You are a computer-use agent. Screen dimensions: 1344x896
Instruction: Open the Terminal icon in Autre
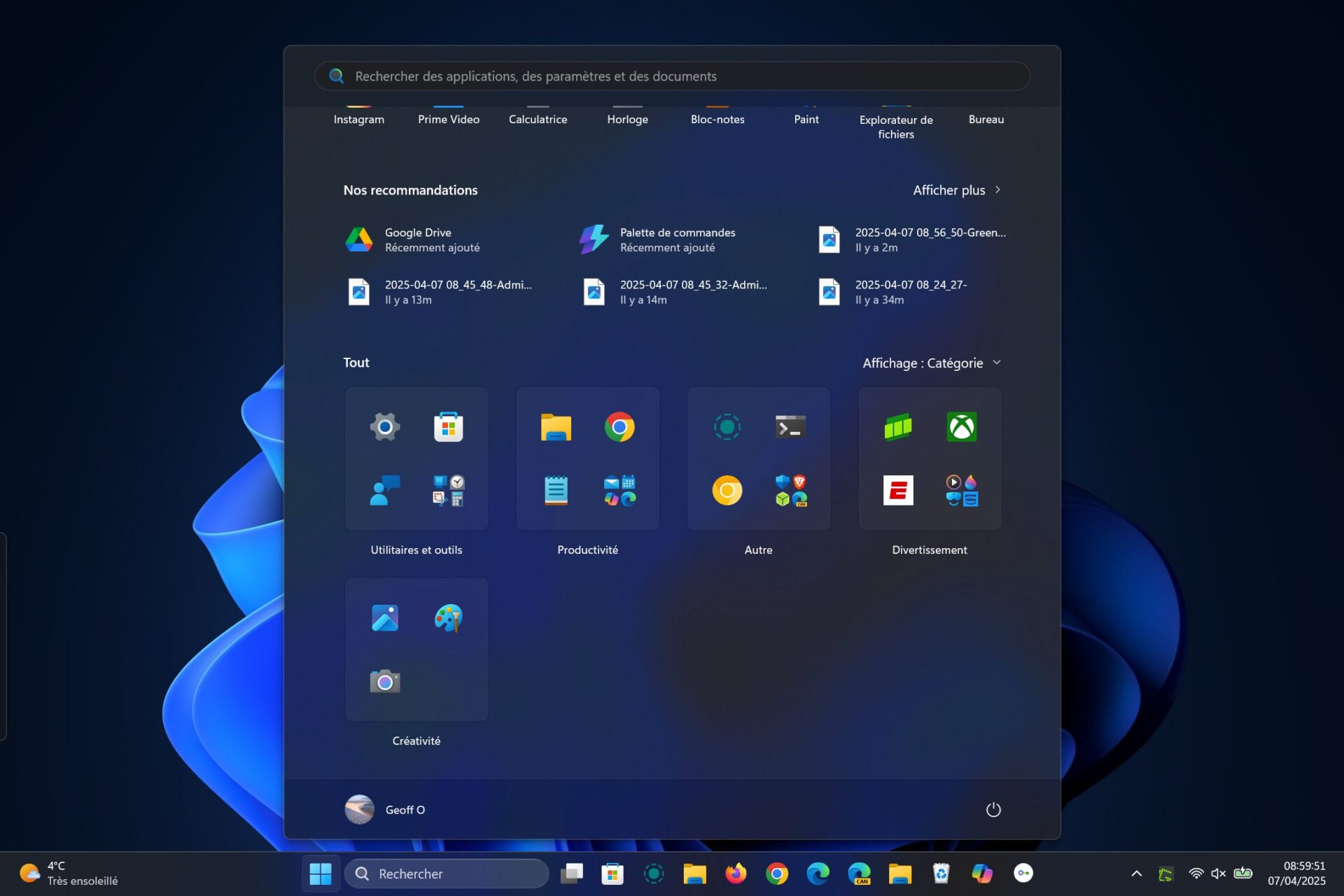[x=790, y=426]
